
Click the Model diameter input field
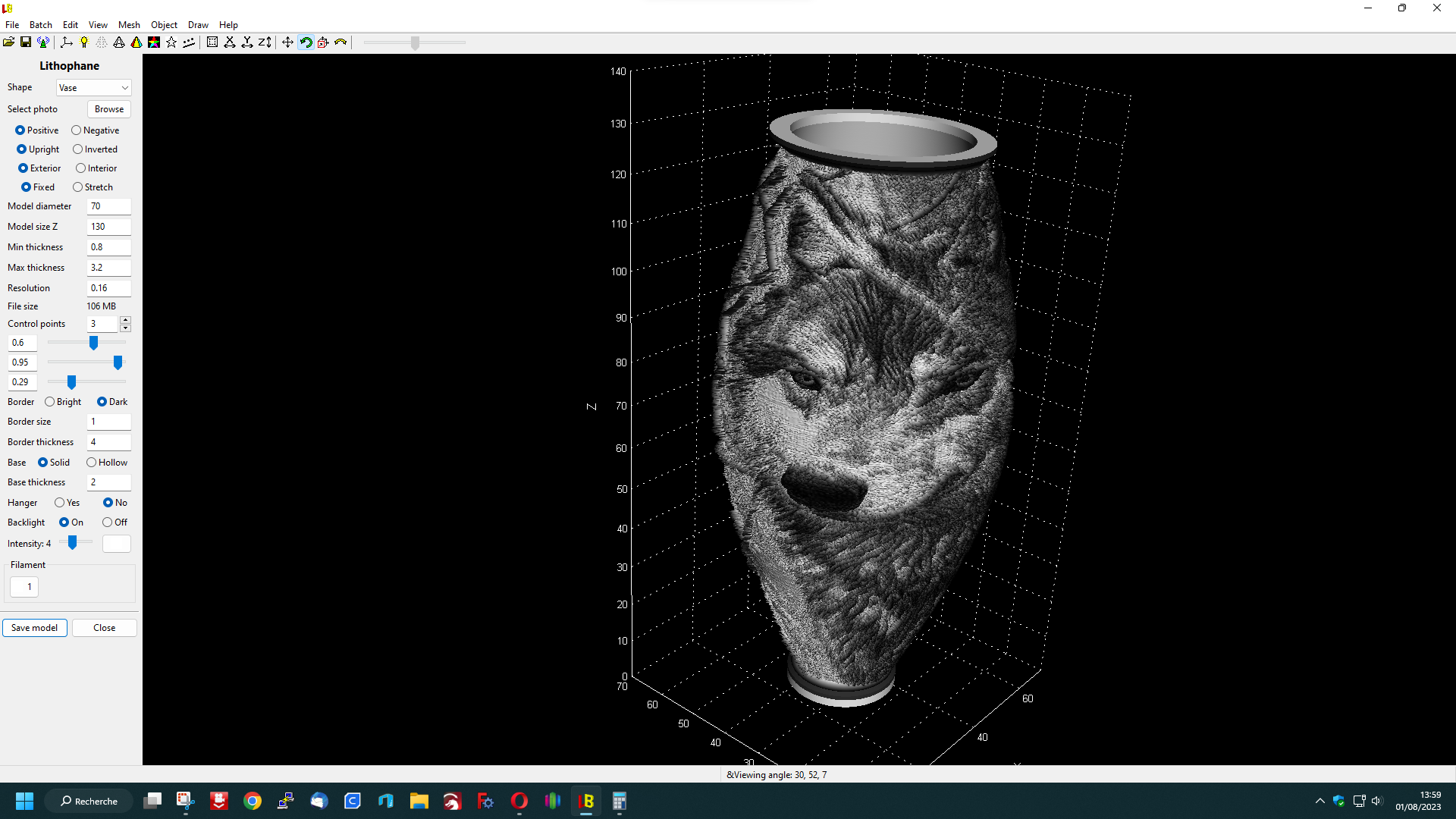coord(108,206)
